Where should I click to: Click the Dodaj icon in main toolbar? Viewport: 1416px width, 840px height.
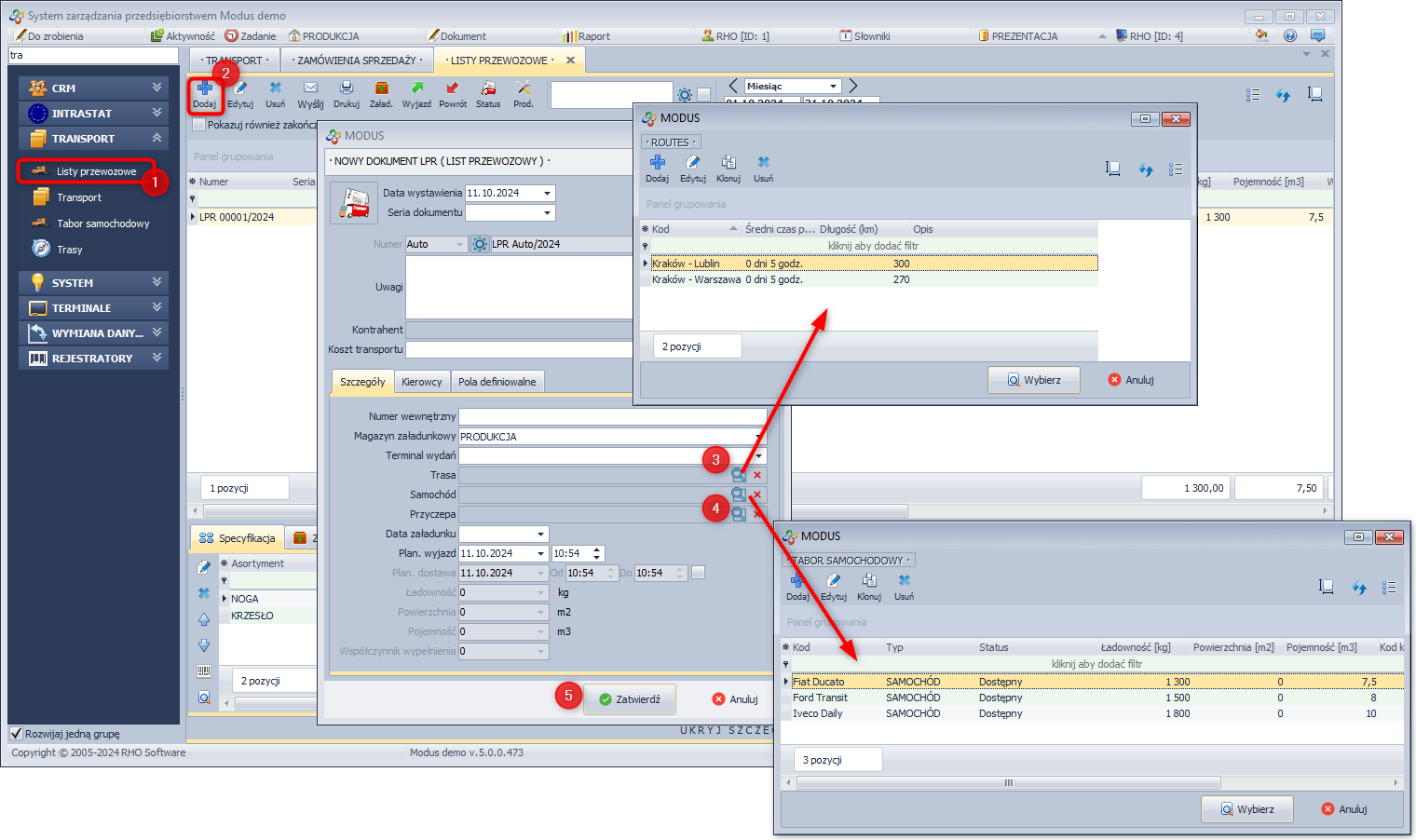click(x=204, y=89)
